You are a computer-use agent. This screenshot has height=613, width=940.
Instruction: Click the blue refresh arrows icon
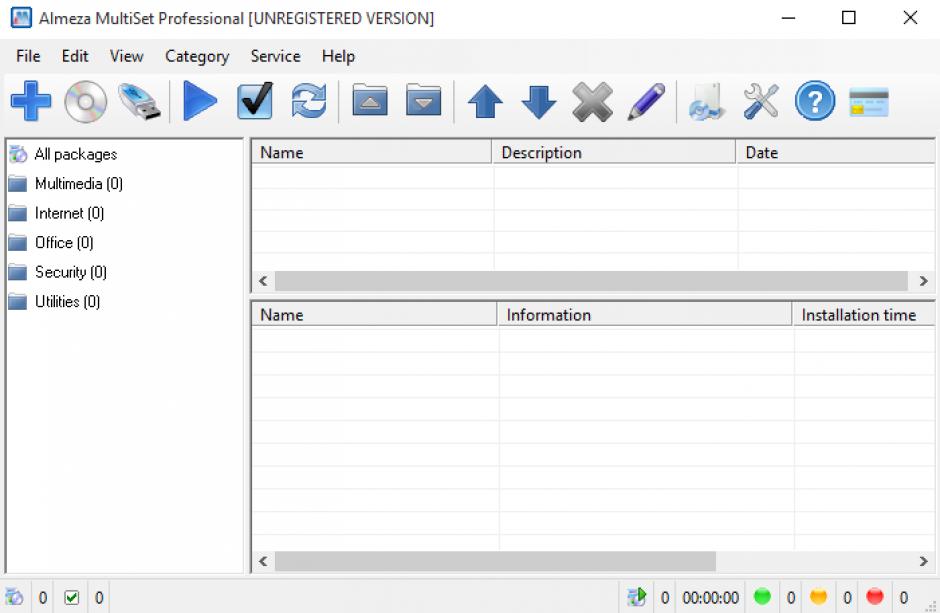(309, 101)
